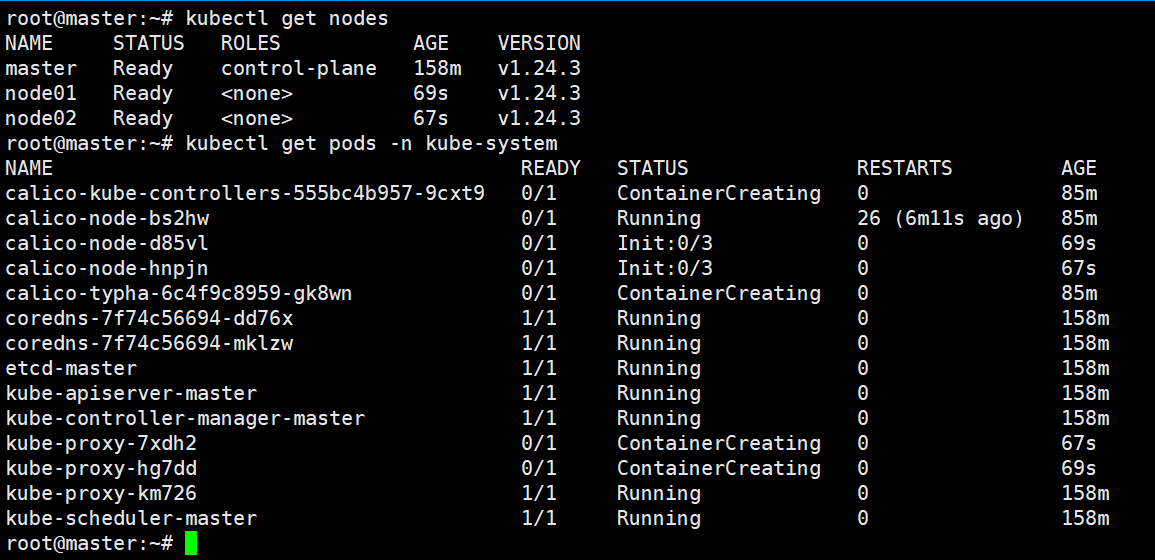Click the node01 name in nodes list
This screenshot has width=1155, height=560.
click(41, 93)
